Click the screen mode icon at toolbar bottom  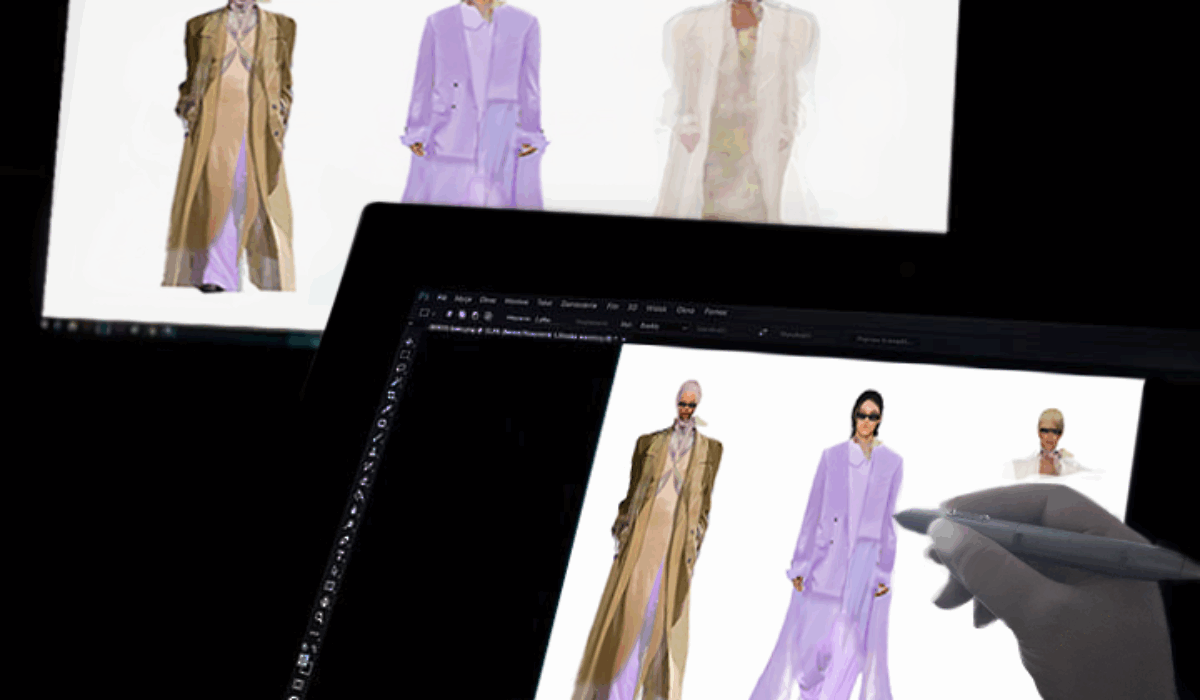click(294, 696)
